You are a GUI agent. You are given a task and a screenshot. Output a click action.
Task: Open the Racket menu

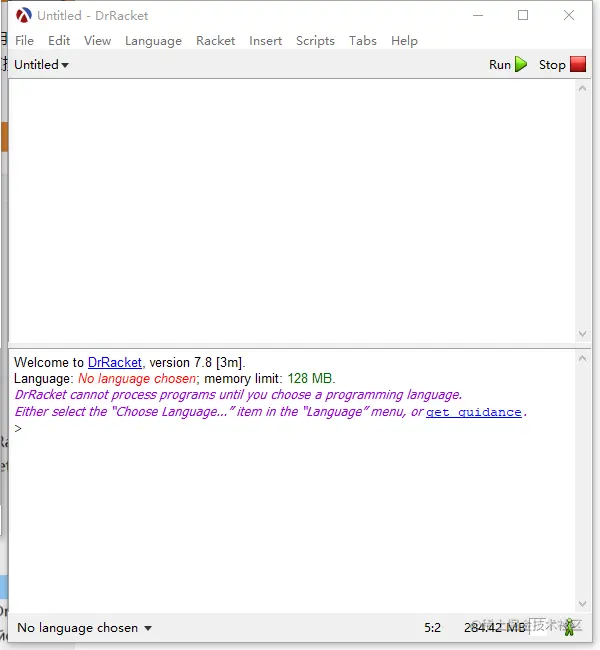click(x=216, y=41)
